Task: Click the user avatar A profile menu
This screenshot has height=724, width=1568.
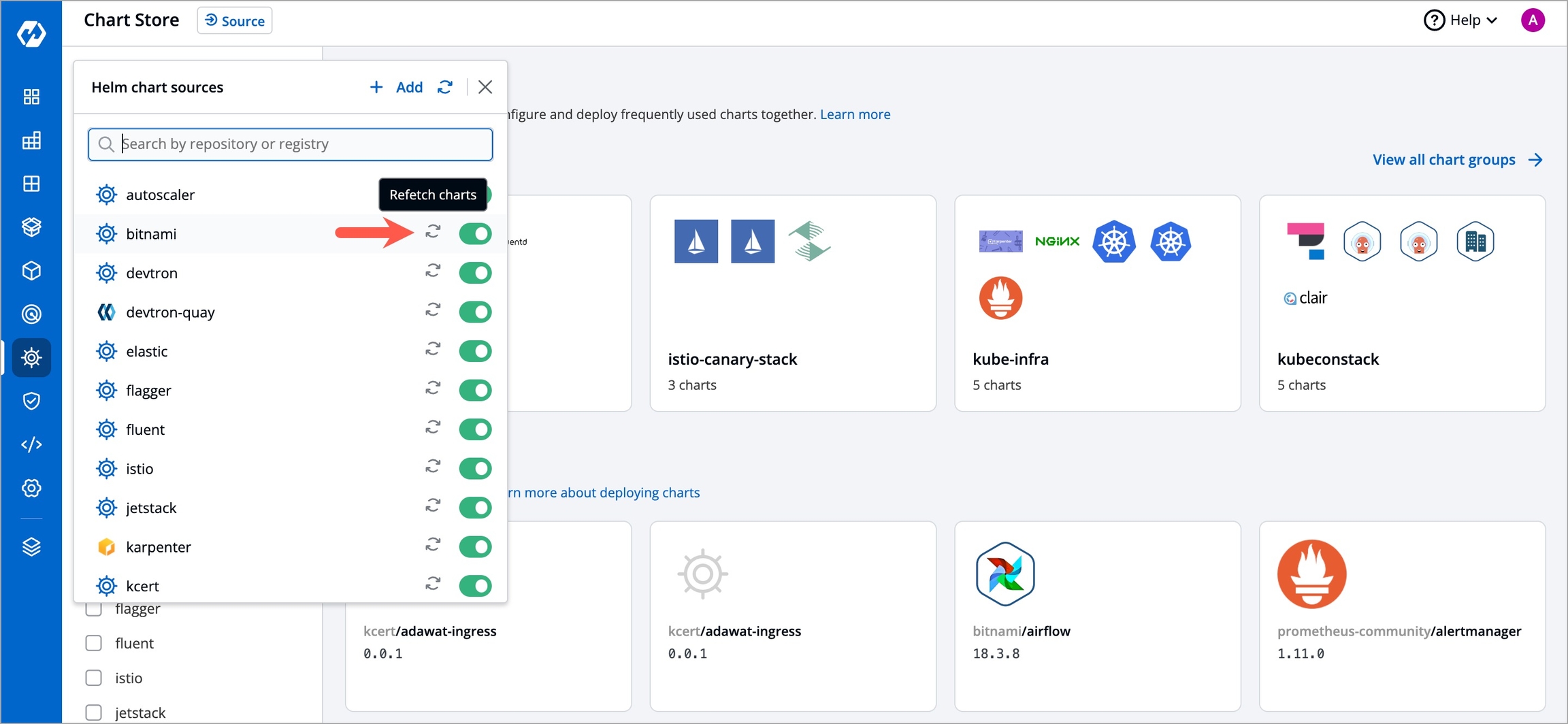Action: tap(1533, 20)
